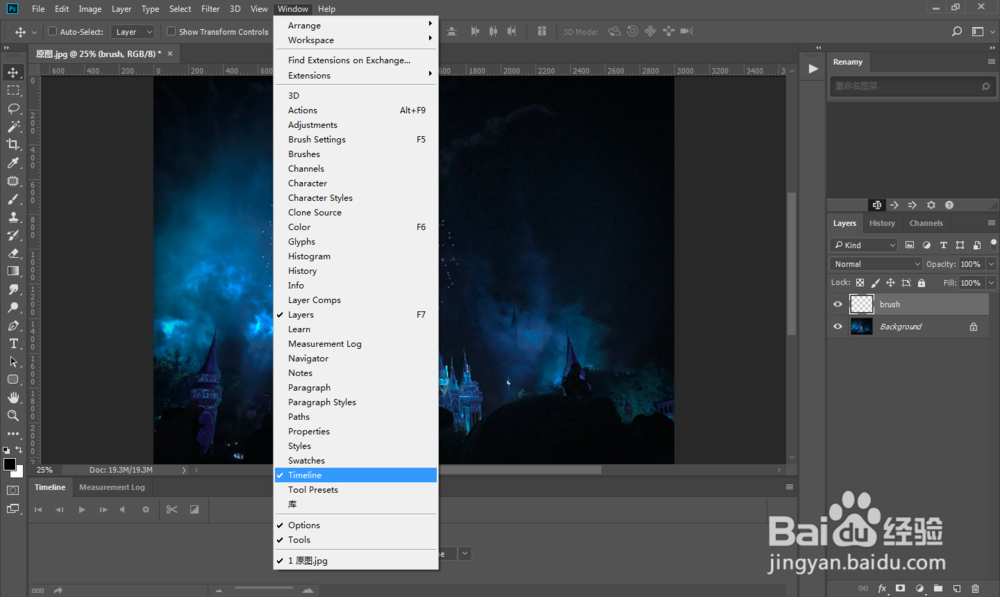Expand the Arrange submenu
Viewport: 1000px width, 597px height.
[x=356, y=26]
